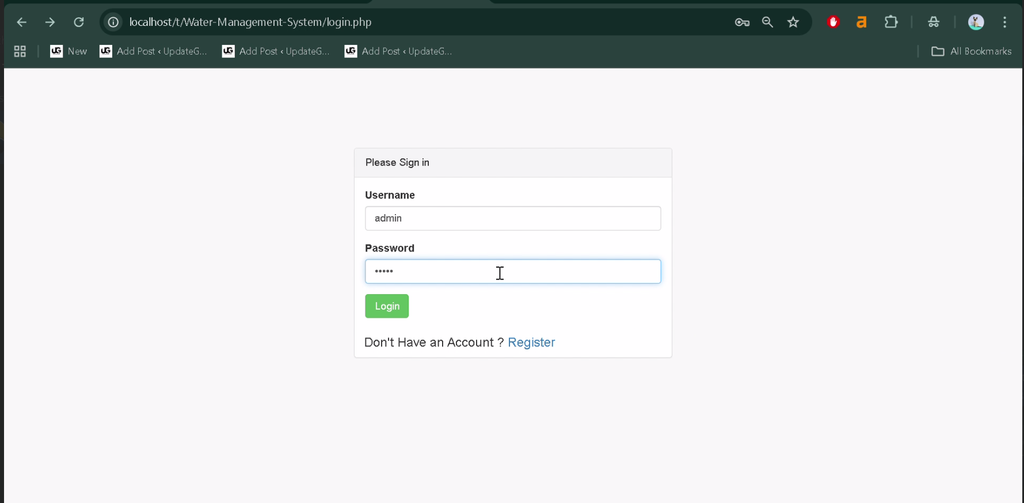This screenshot has width=1024, height=503.
Task: Open the second 'Add Post ‹ UpdateG...' bookmark
Action: coord(276,51)
